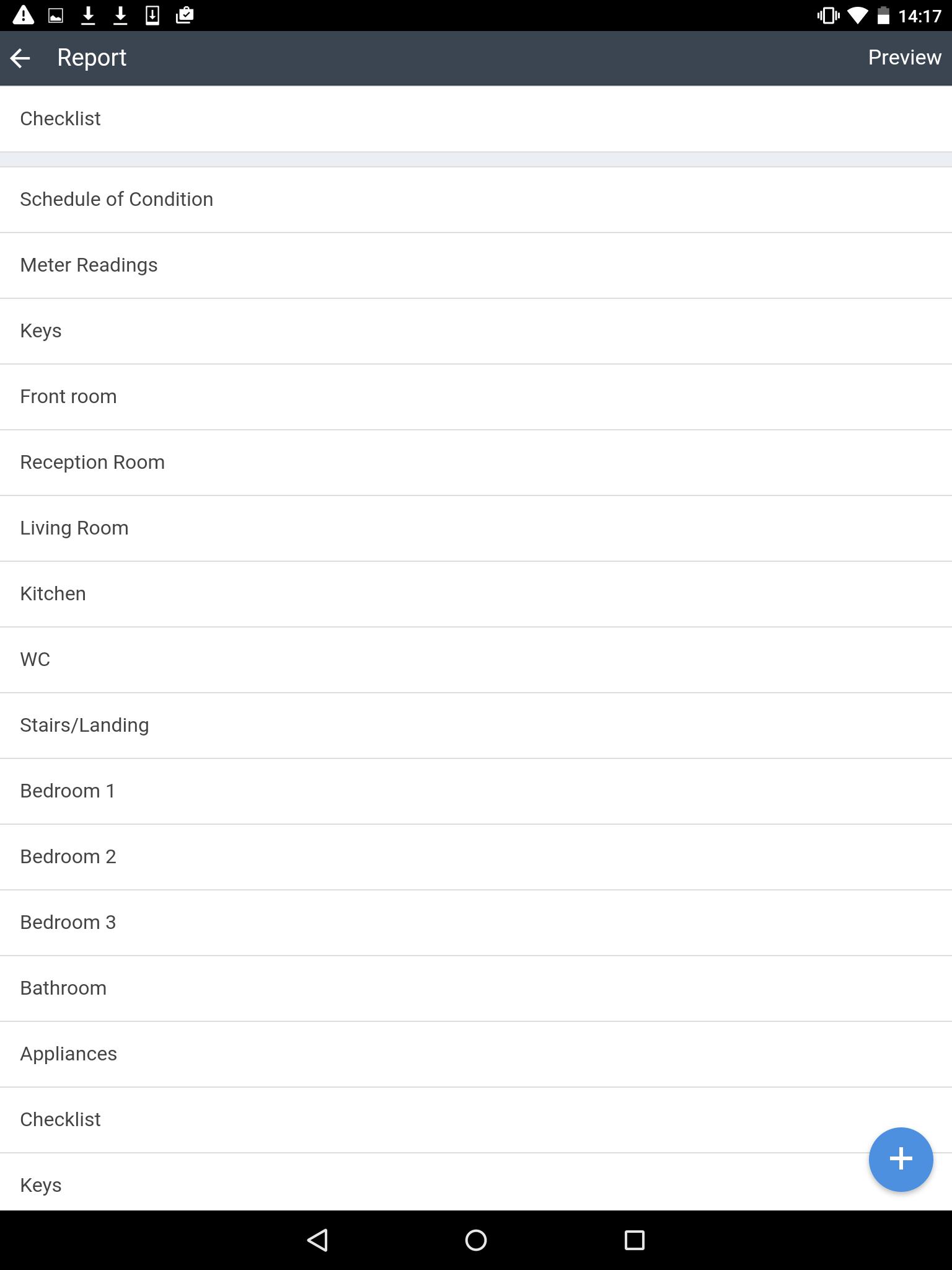Tap the blue plus button to add a section

point(901,1159)
